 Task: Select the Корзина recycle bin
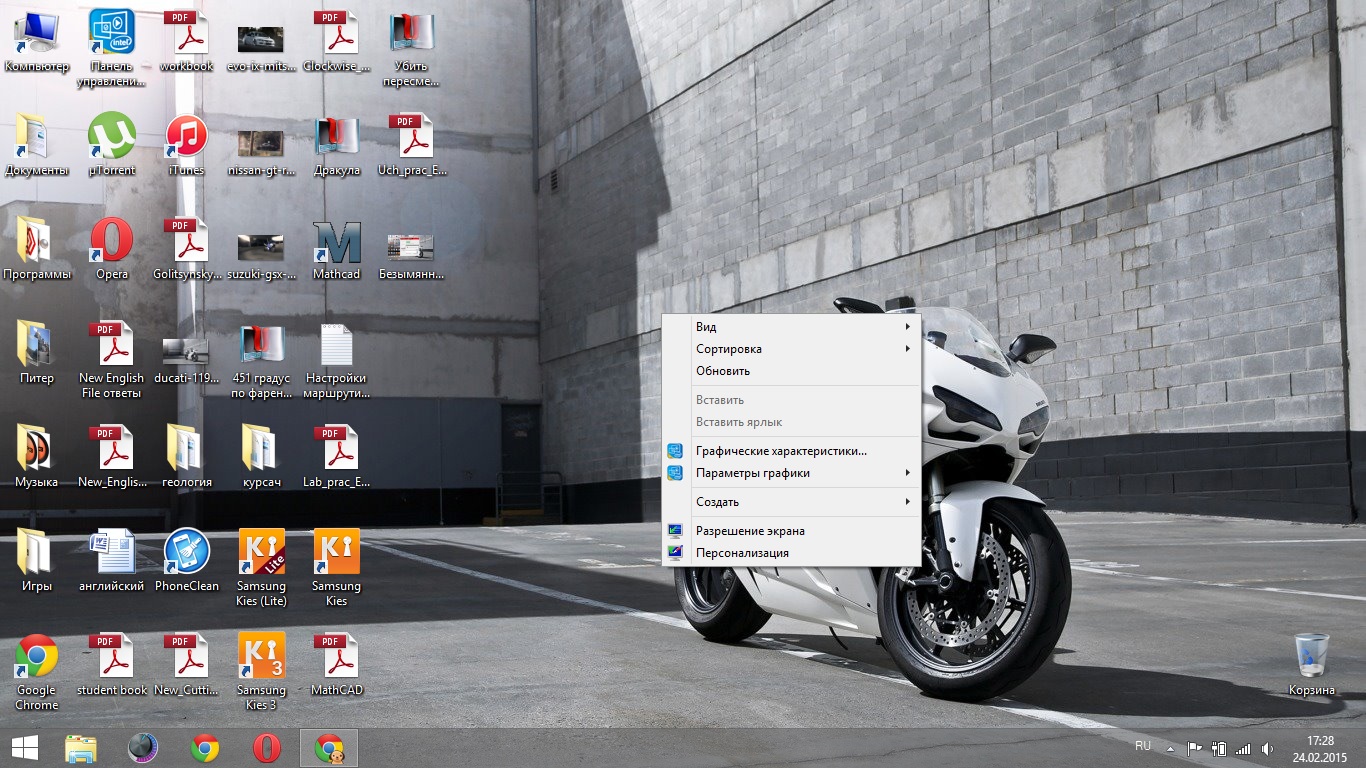tap(1311, 666)
